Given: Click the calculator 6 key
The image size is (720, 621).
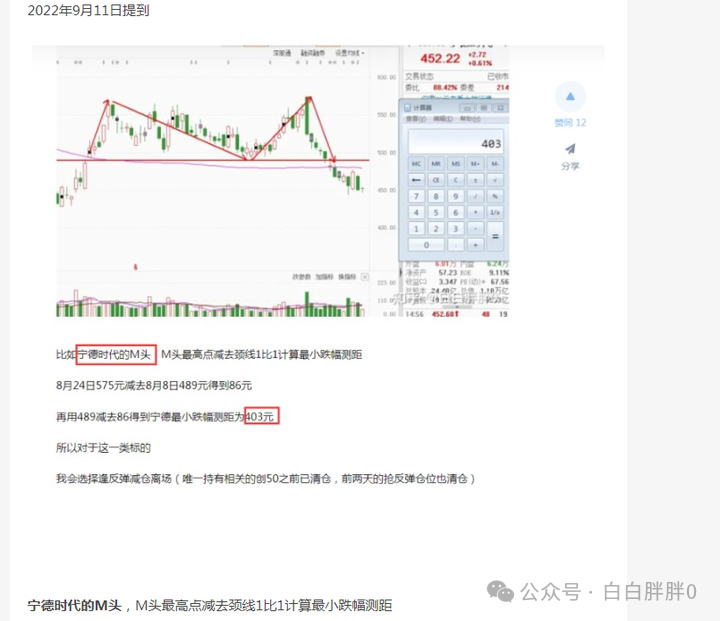Looking at the screenshot, I should pos(456,212).
